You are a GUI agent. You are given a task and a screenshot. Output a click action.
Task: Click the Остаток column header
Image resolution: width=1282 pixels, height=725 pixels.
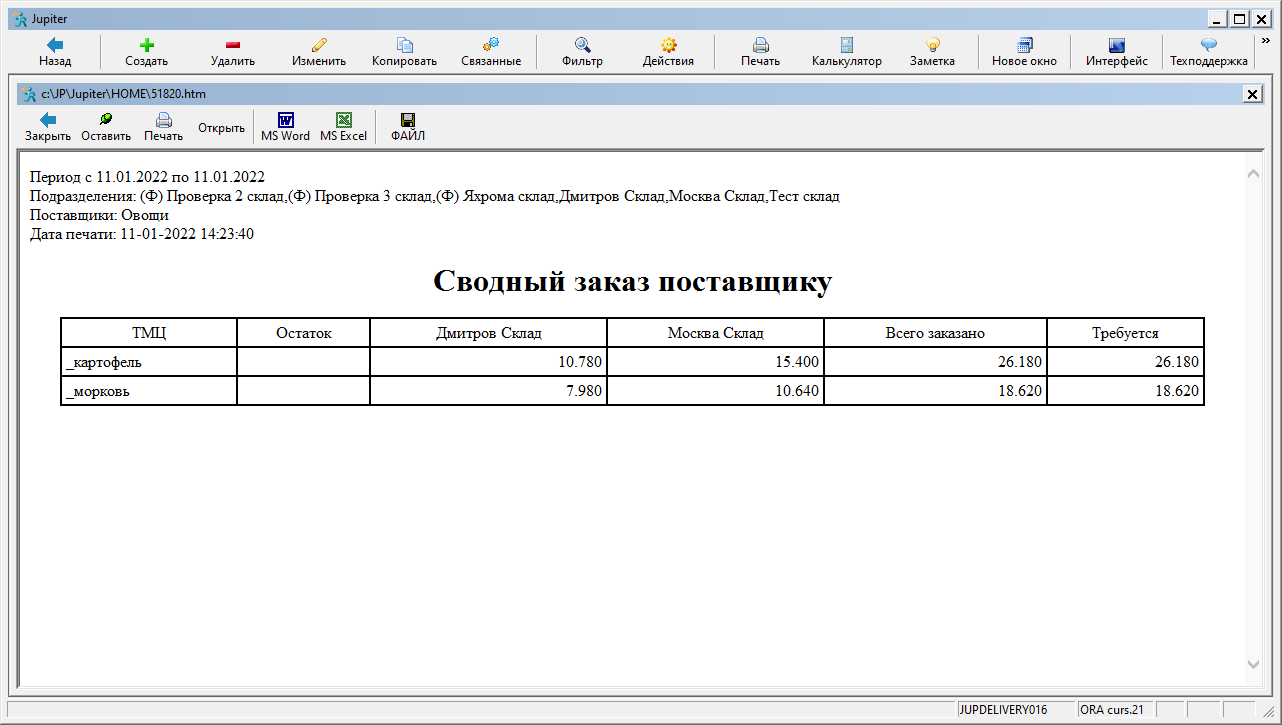pos(303,333)
